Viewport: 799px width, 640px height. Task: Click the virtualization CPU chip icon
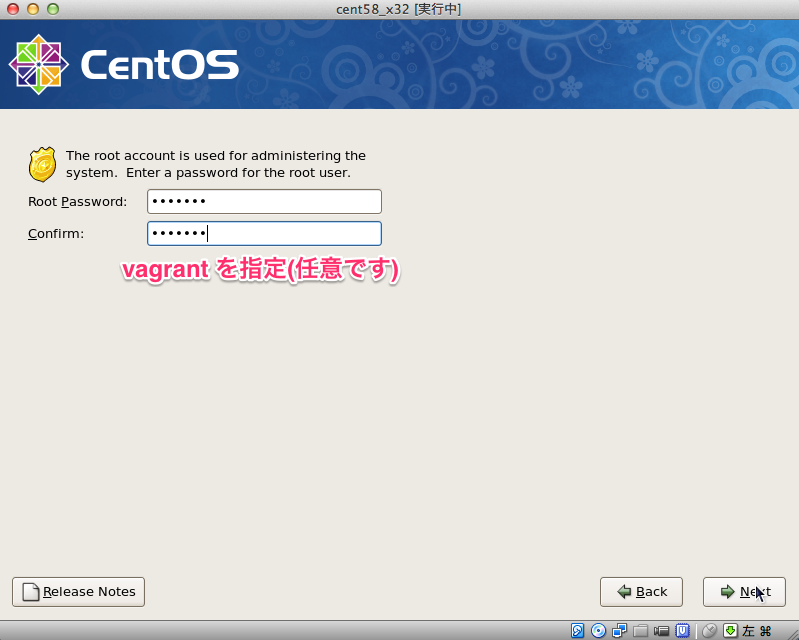tap(682, 630)
